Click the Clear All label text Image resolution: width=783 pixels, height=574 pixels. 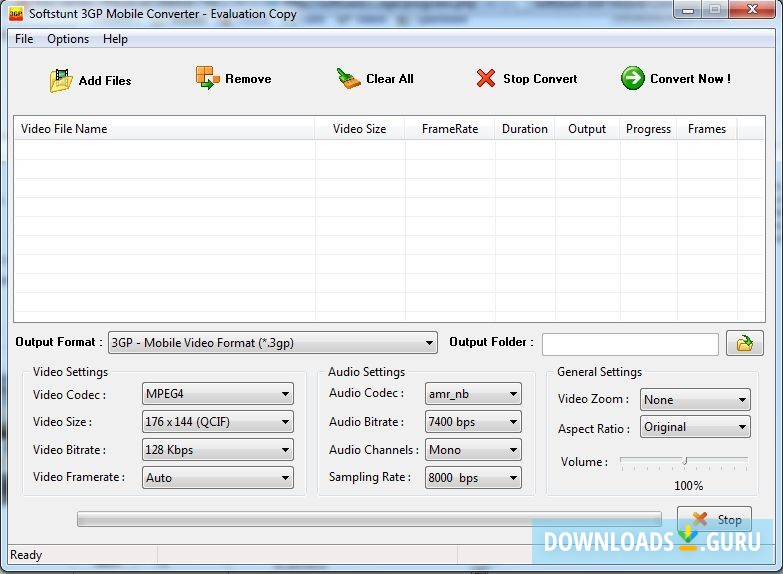(390, 78)
